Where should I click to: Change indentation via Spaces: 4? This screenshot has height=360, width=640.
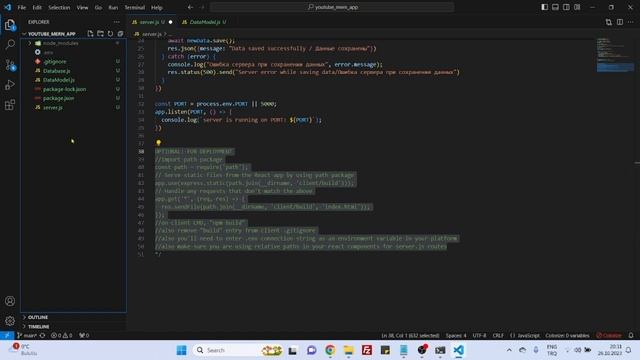point(456,336)
